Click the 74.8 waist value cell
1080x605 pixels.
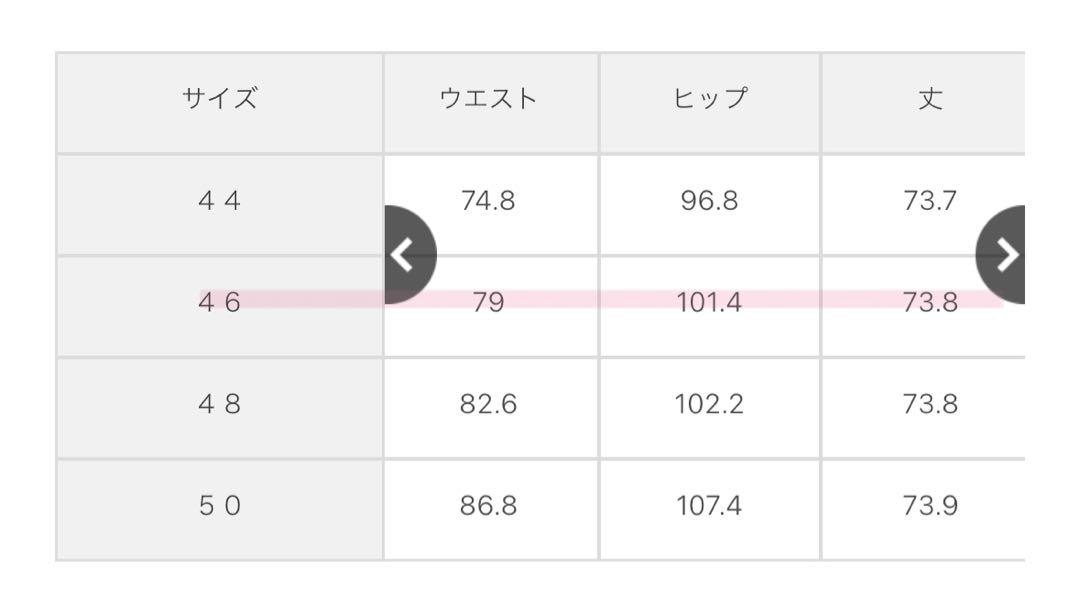[x=491, y=205]
